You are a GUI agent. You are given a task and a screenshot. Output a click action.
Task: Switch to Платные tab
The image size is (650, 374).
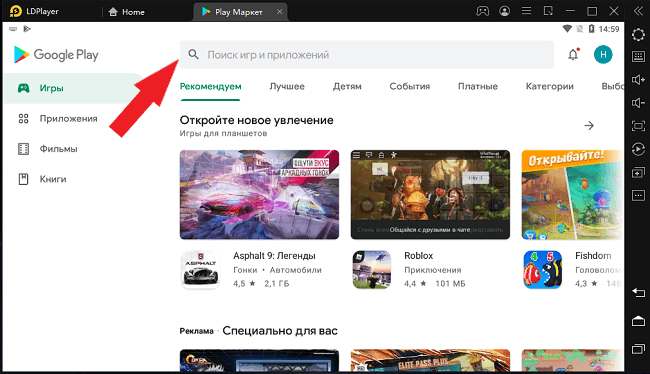[478, 86]
